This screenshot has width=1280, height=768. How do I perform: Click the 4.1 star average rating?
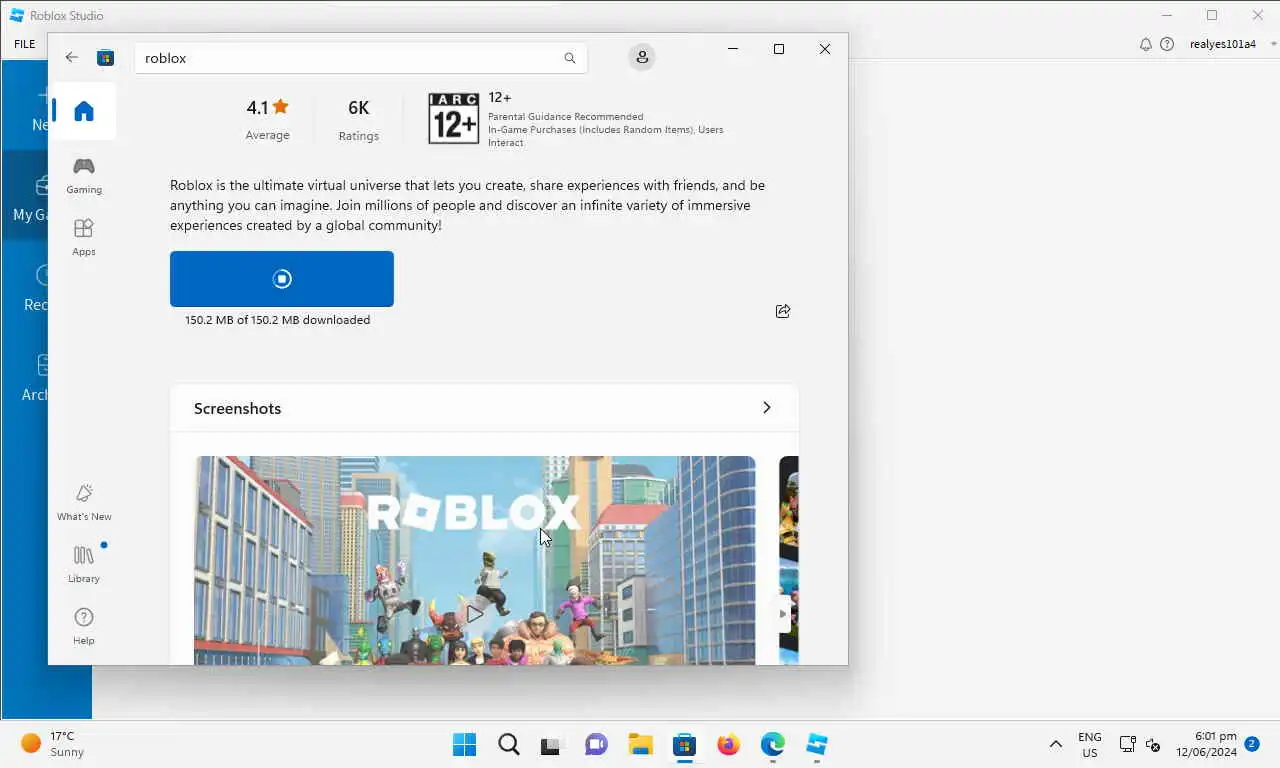(x=267, y=120)
